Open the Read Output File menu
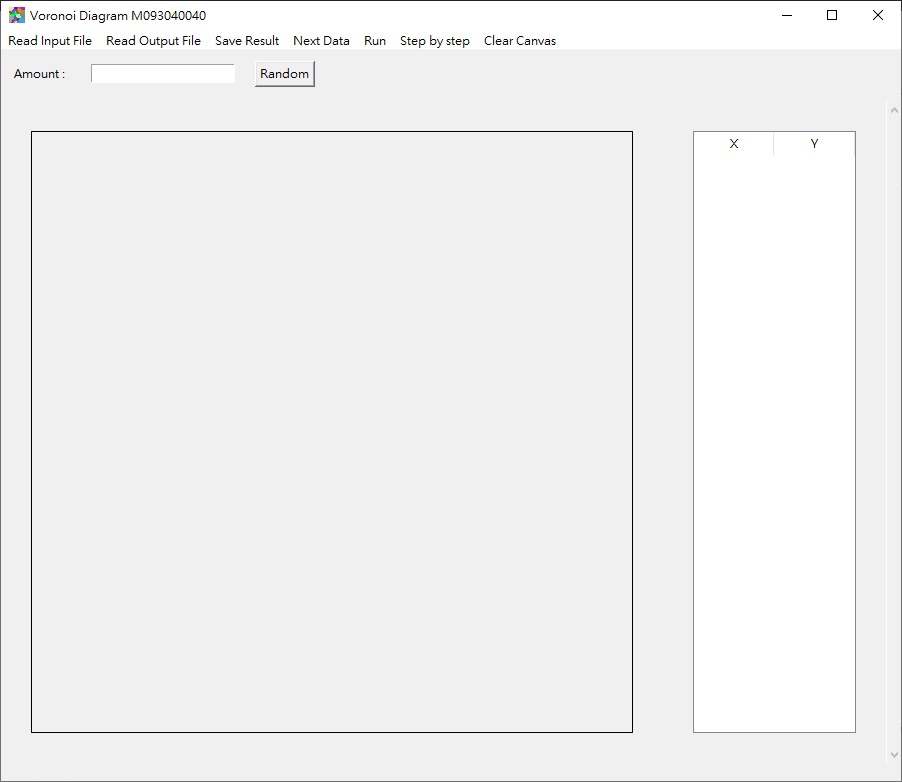 click(153, 41)
